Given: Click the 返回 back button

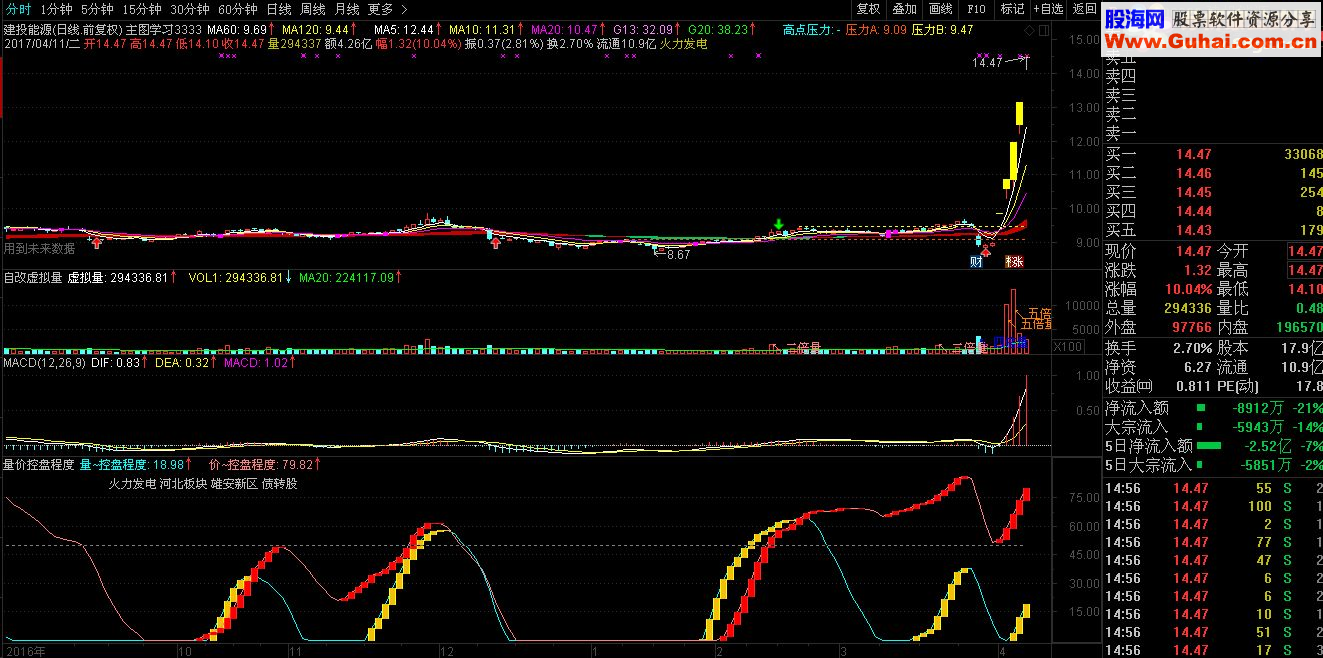Looking at the screenshot, I should [x=1084, y=9].
